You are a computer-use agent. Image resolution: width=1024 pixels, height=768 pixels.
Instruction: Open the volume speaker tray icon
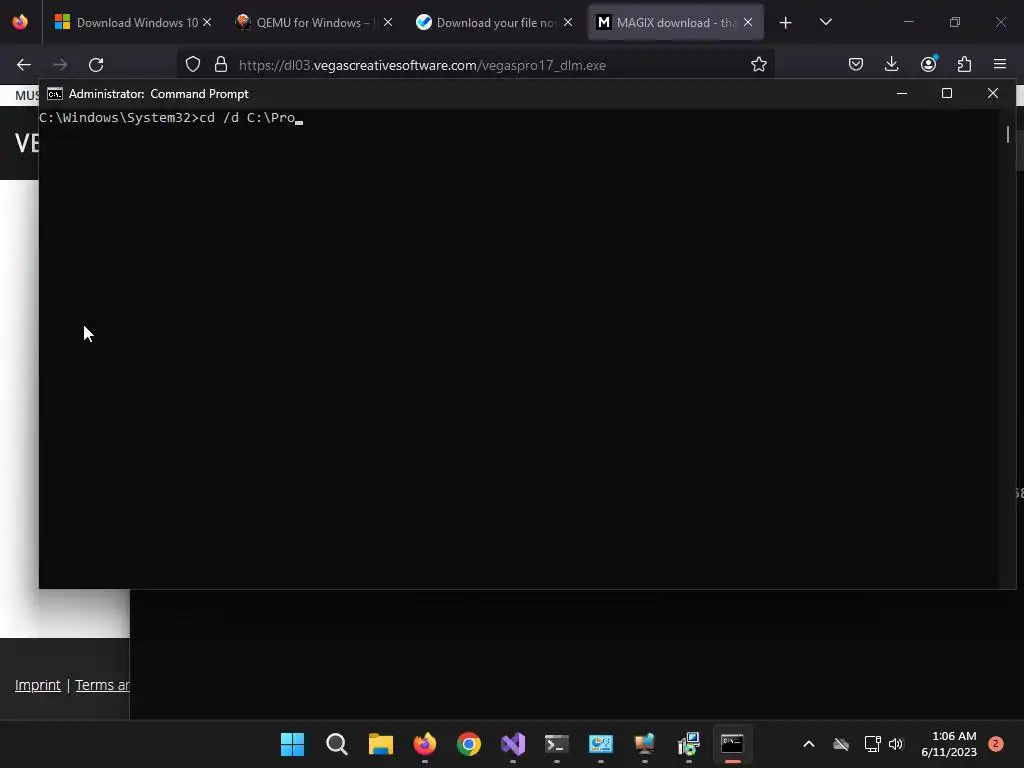(x=895, y=744)
